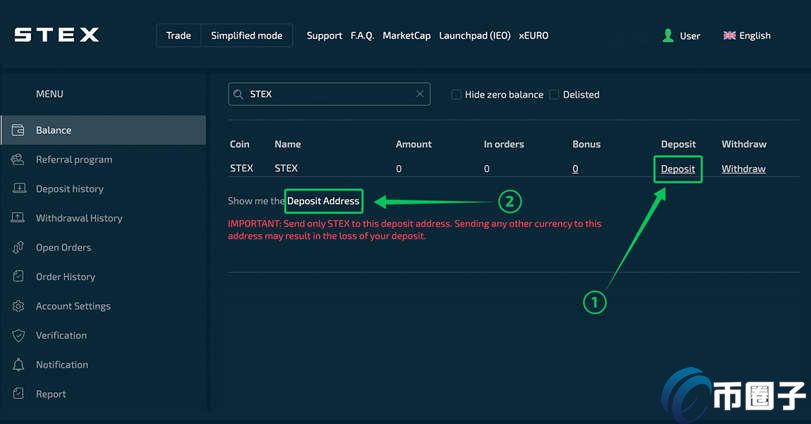Click the Deposit column header
This screenshot has width=811, height=424.
678,144
